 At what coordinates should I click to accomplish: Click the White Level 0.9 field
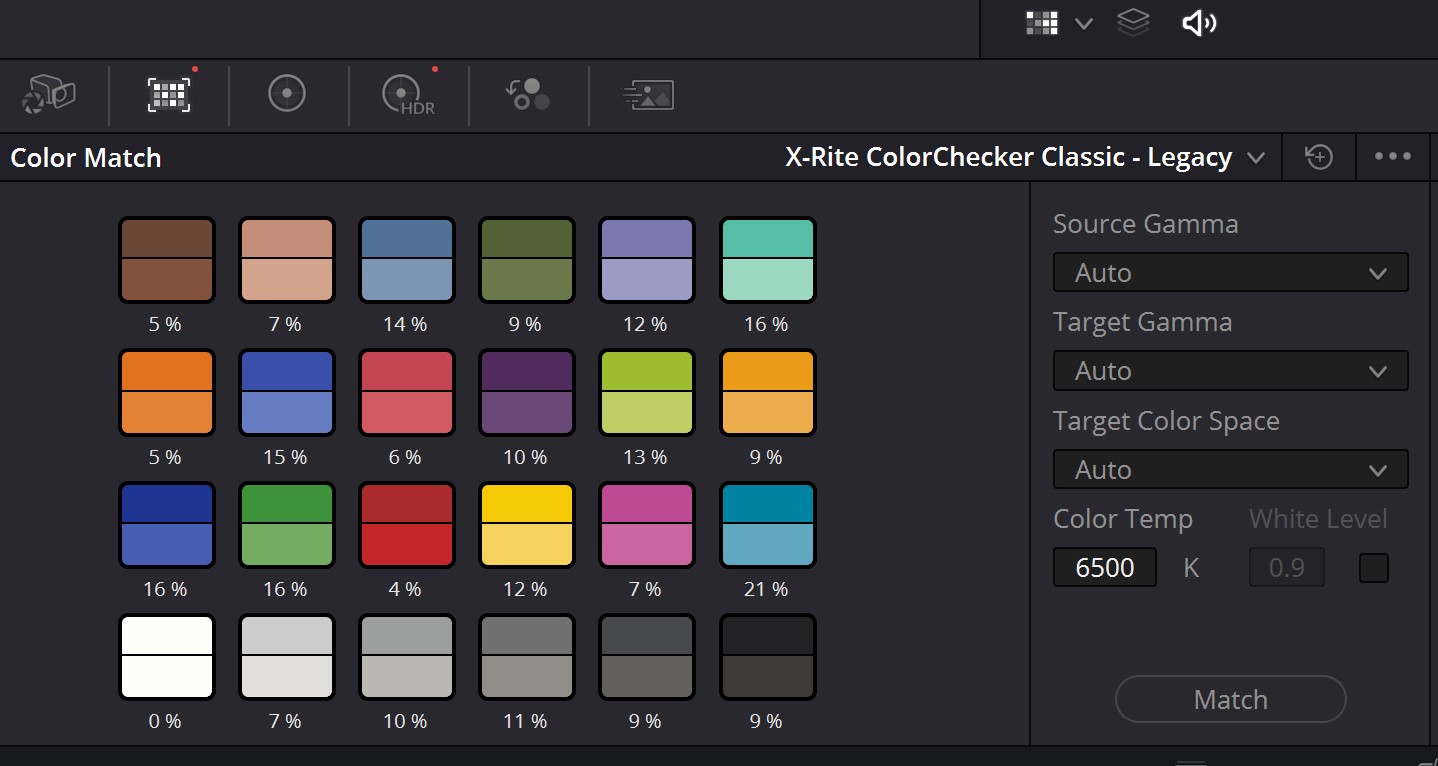coord(1287,567)
